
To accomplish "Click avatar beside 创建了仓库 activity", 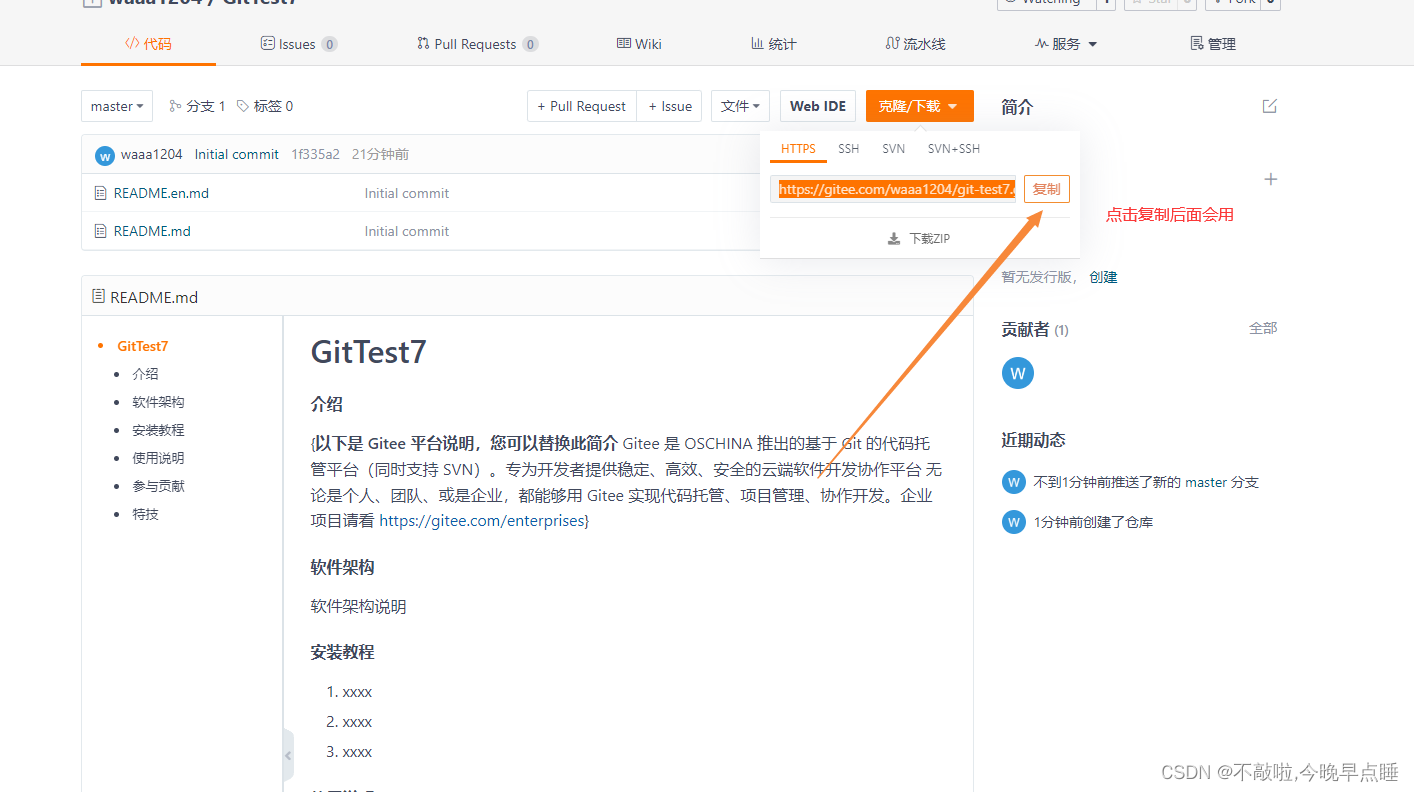I will coord(1014,522).
